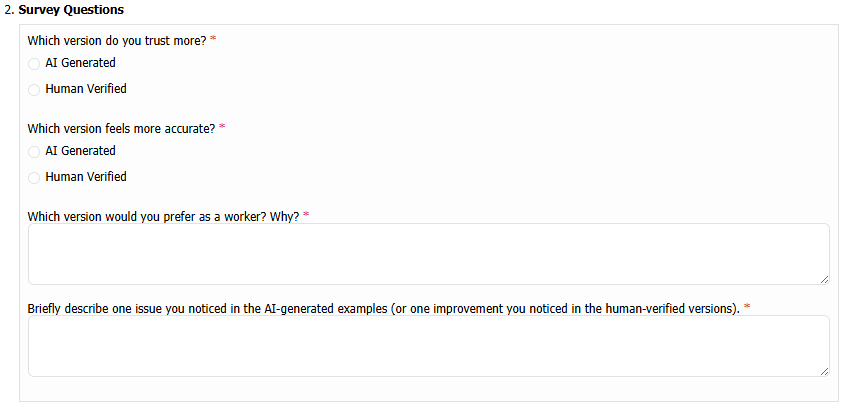Click the "AI Generated" label under accuracy question

80,151
